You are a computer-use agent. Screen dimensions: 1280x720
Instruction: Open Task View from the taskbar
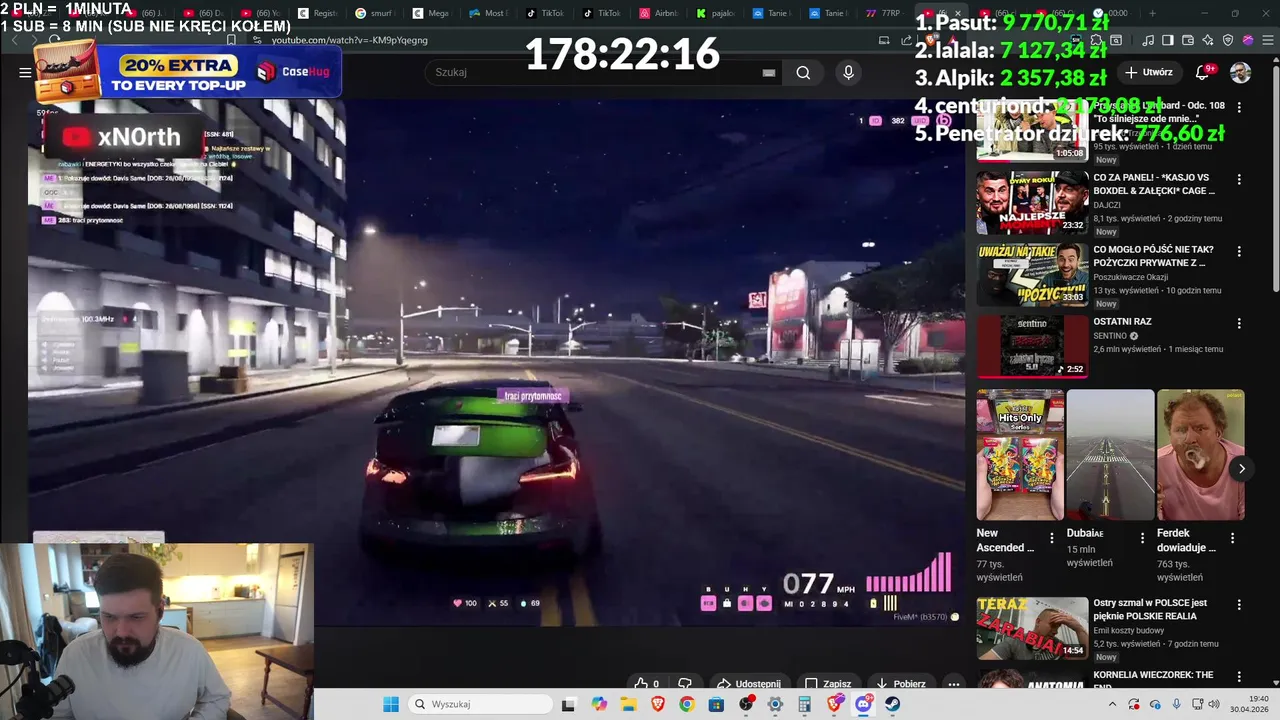568,704
